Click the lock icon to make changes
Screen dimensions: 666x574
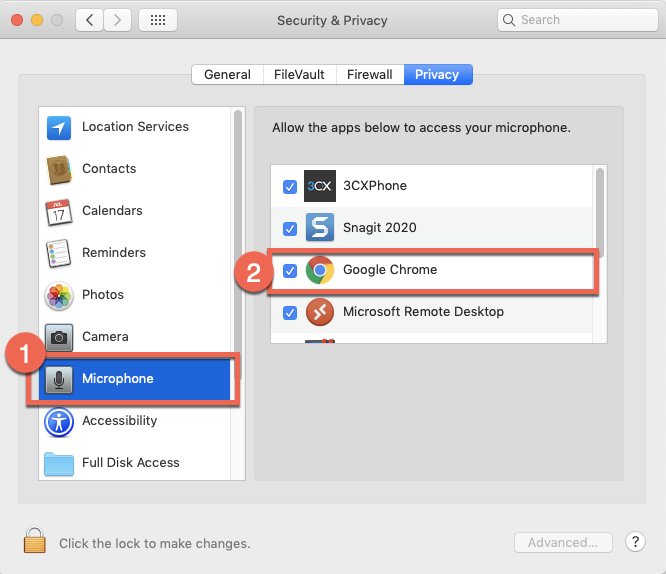[35, 541]
